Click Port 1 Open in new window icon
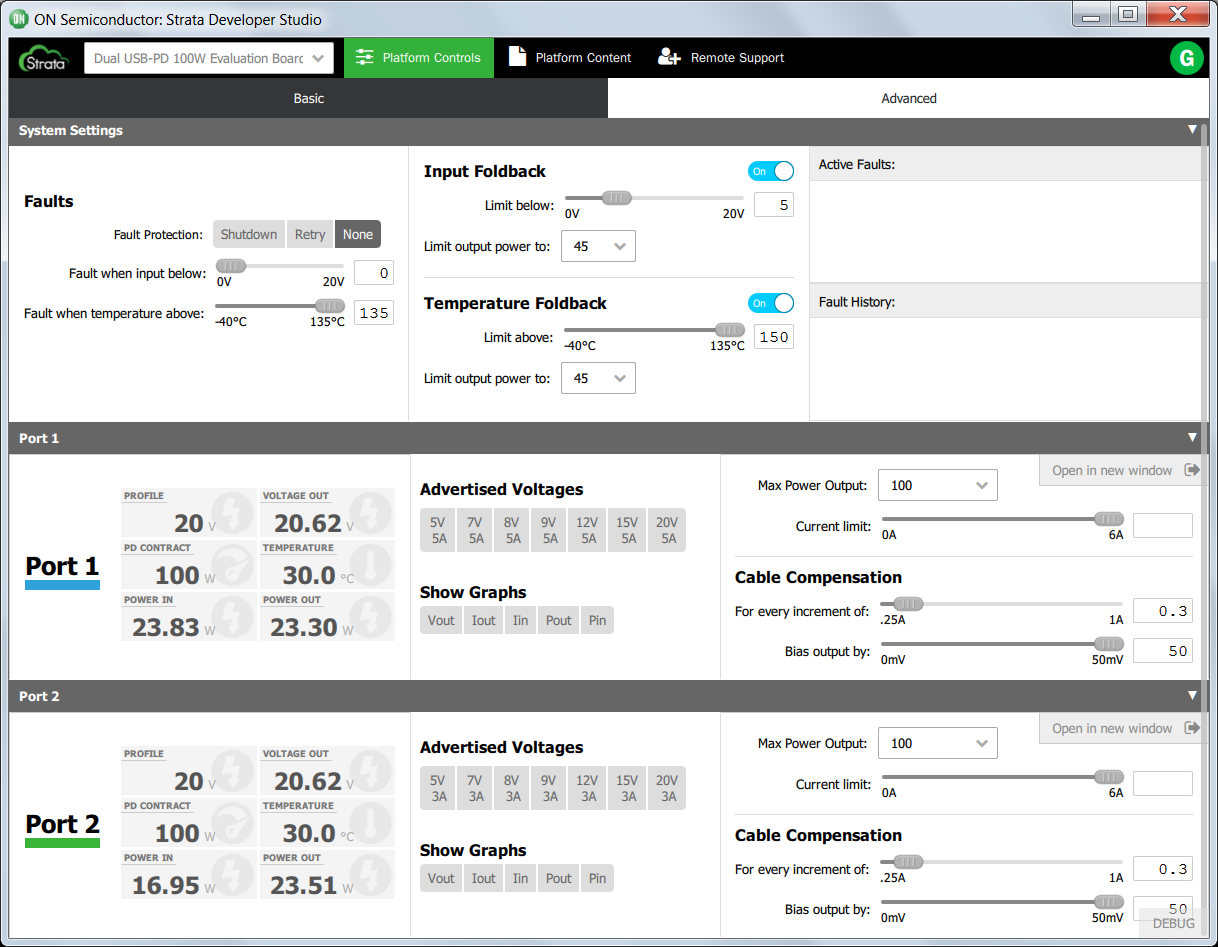Image resolution: width=1218 pixels, height=947 pixels. (1191, 470)
